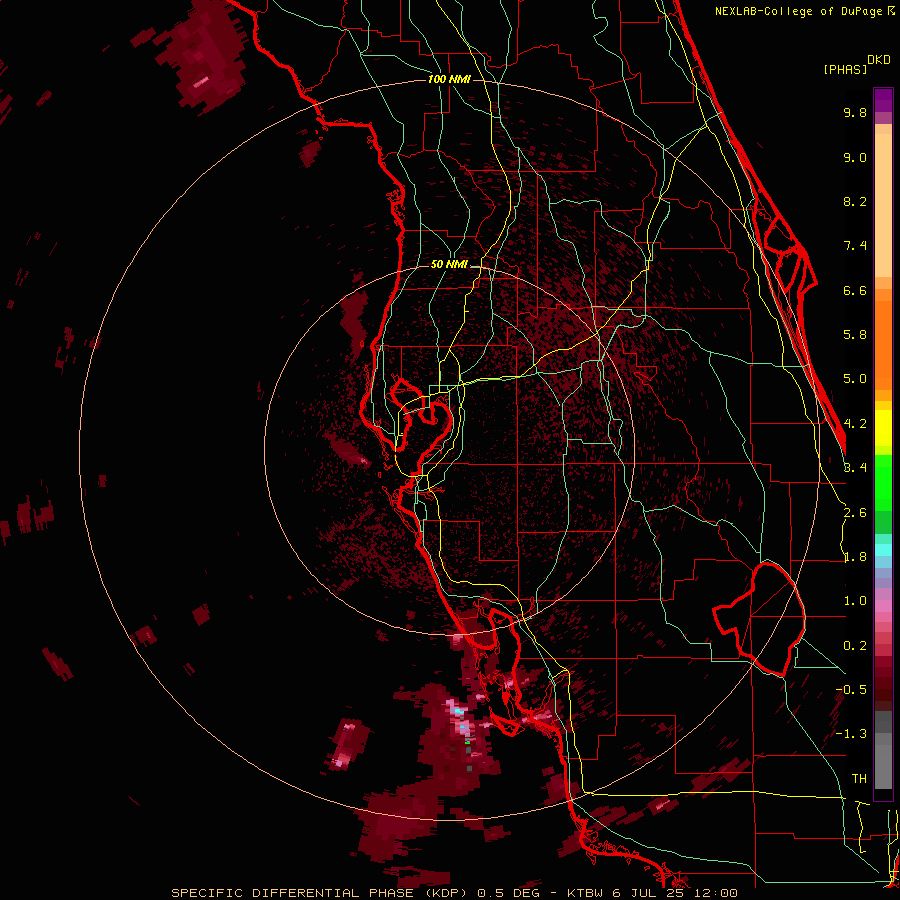
Task: Select the 7.4 value on the color scale
Action: point(855,246)
